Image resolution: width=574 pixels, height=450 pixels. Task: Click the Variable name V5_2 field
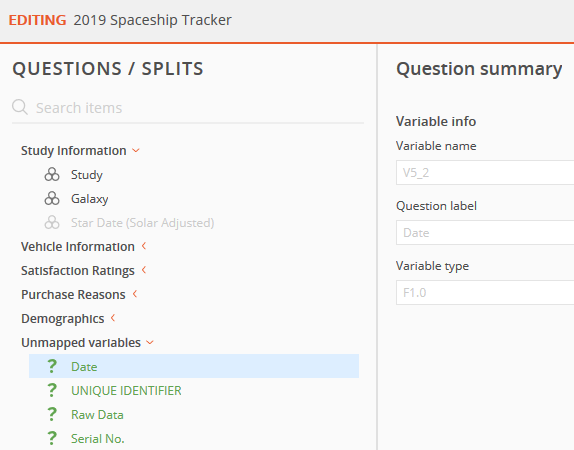pyautogui.click(x=485, y=172)
